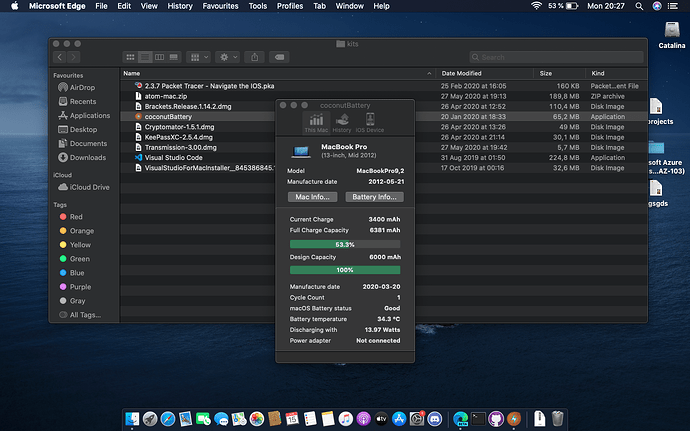Open the Finder group-by dropdown
Image resolution: width=690 pixels, height=431 pixels.
pos(198,57)
